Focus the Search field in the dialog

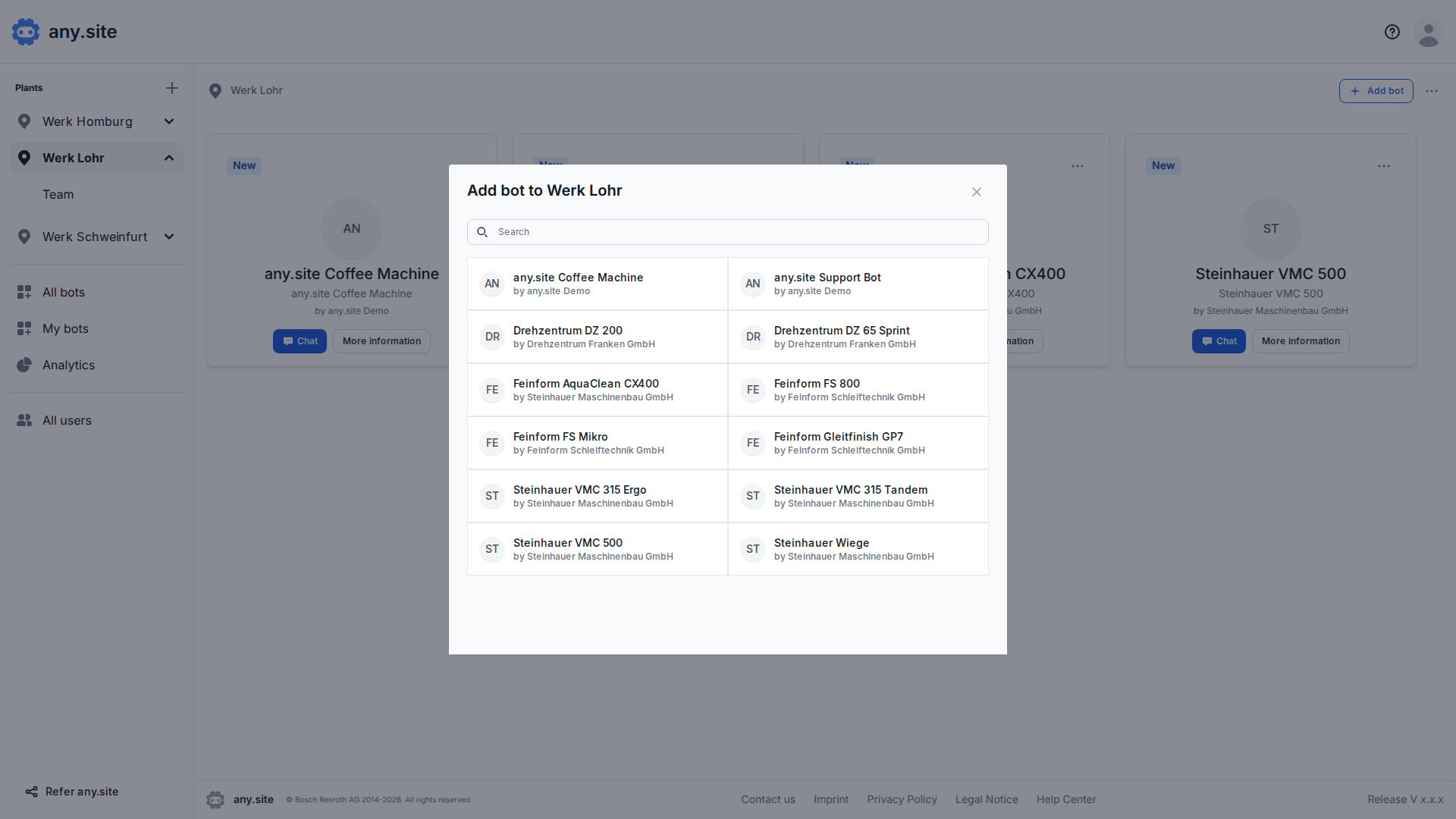[728, 232]
